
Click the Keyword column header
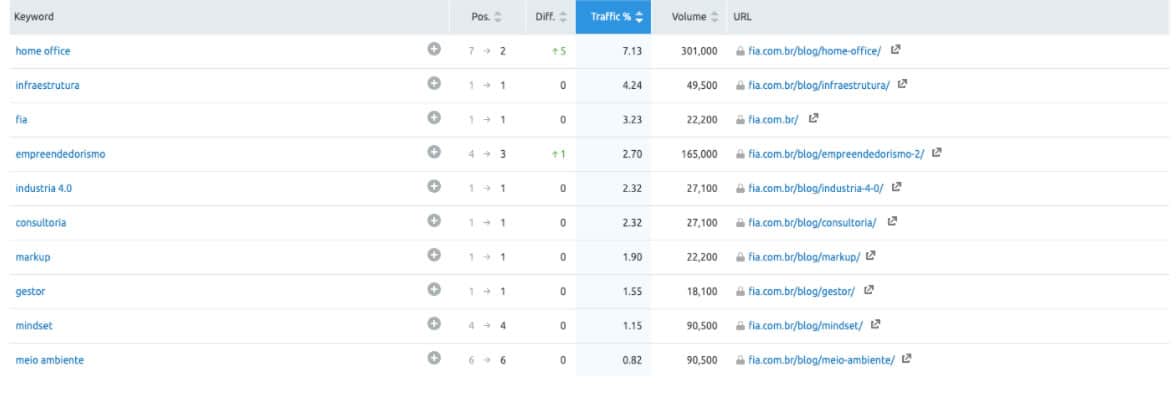coord(34,16)
